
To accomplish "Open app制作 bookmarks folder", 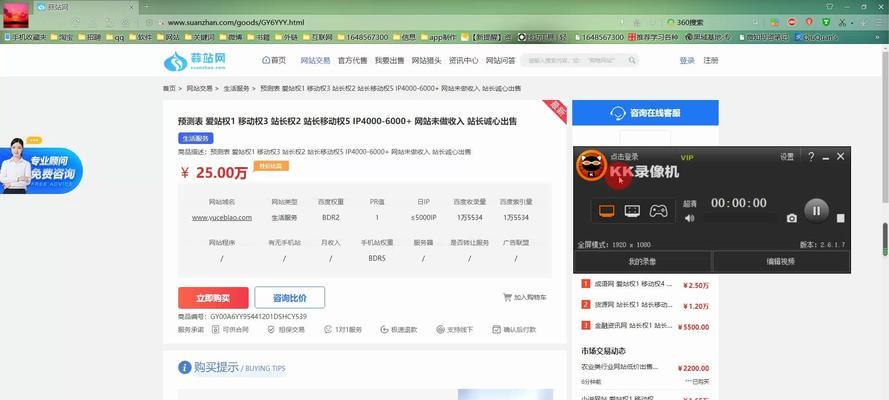I will pos(438,37).
